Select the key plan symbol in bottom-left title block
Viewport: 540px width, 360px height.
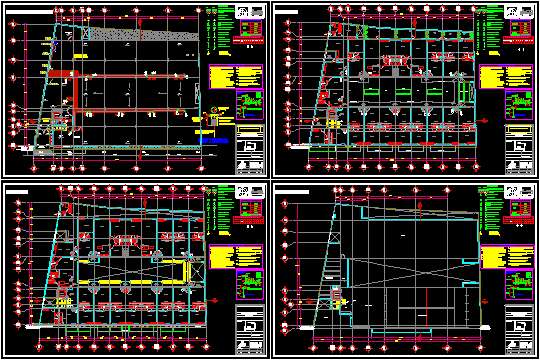250,325
